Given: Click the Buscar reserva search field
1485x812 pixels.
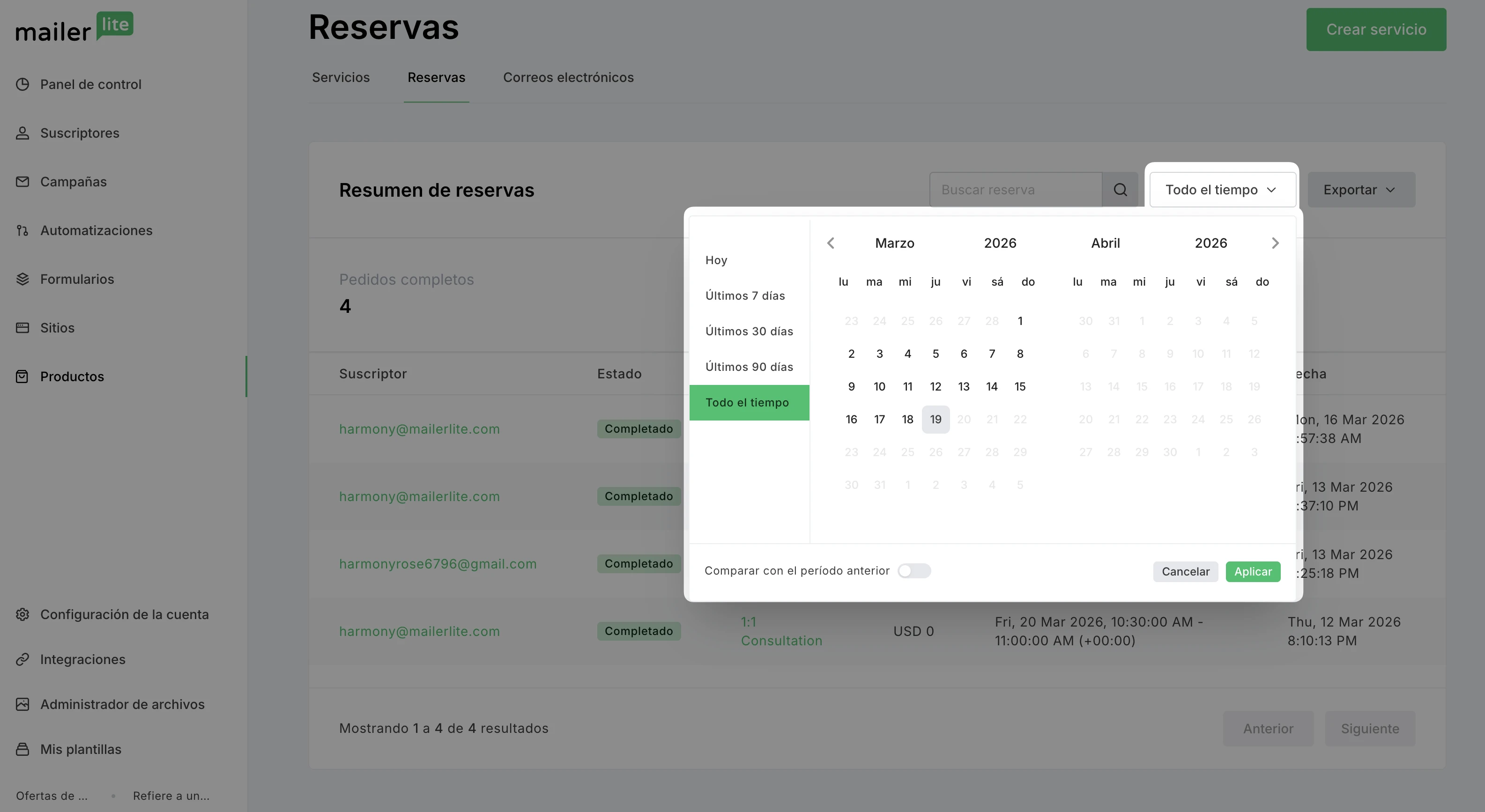Looking at the screenshot, I should coord(1015,190).
